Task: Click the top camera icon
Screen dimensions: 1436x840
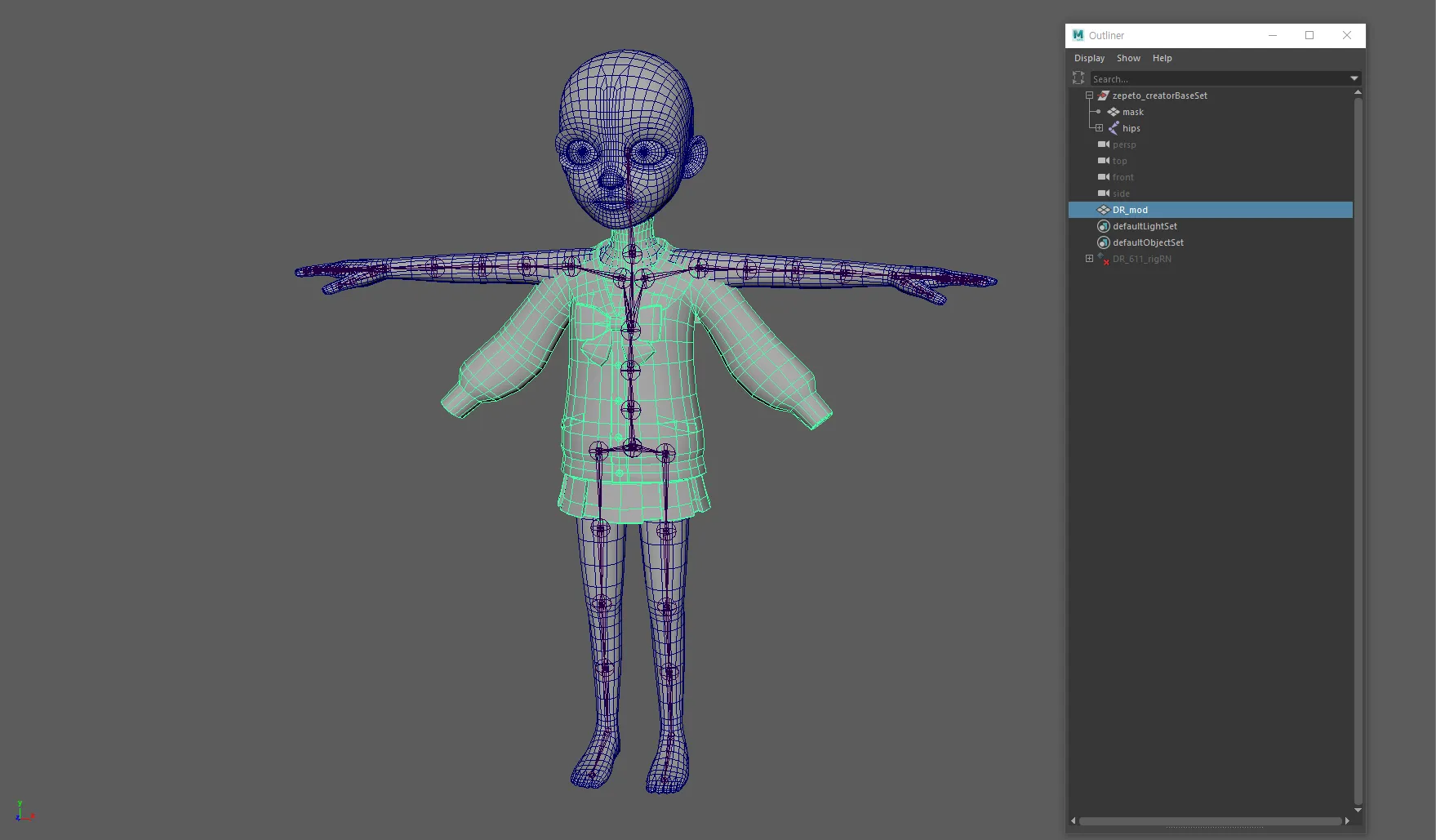Action: click(x=1103, y=161)
